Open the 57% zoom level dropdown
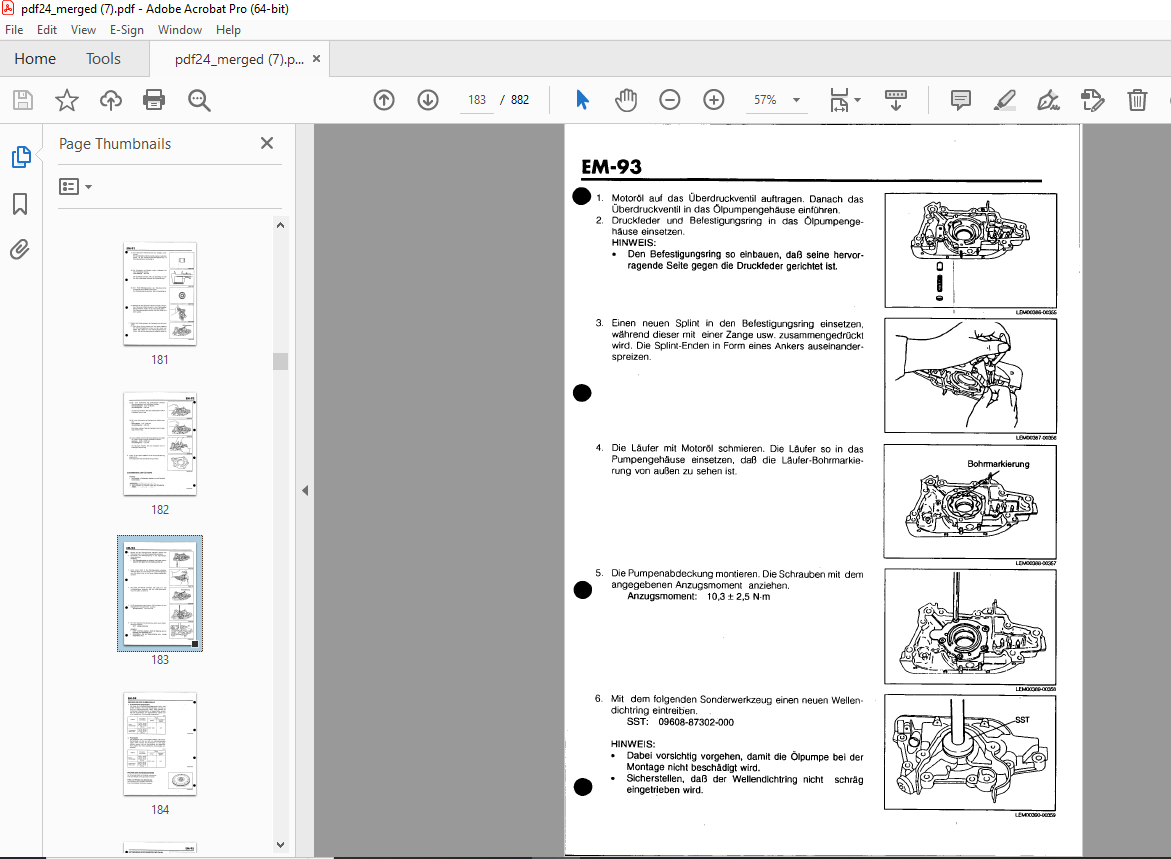The width and height of the screenshot is (1171, 859). coord(796,100)
